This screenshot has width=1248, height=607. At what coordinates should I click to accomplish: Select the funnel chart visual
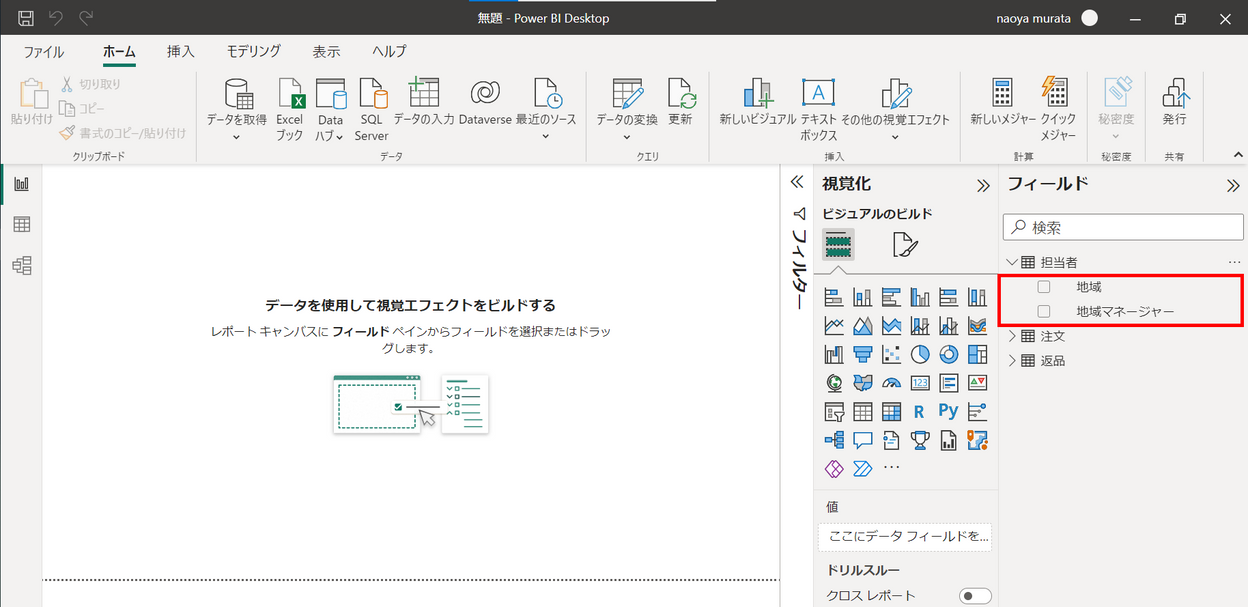click(862, 354)
